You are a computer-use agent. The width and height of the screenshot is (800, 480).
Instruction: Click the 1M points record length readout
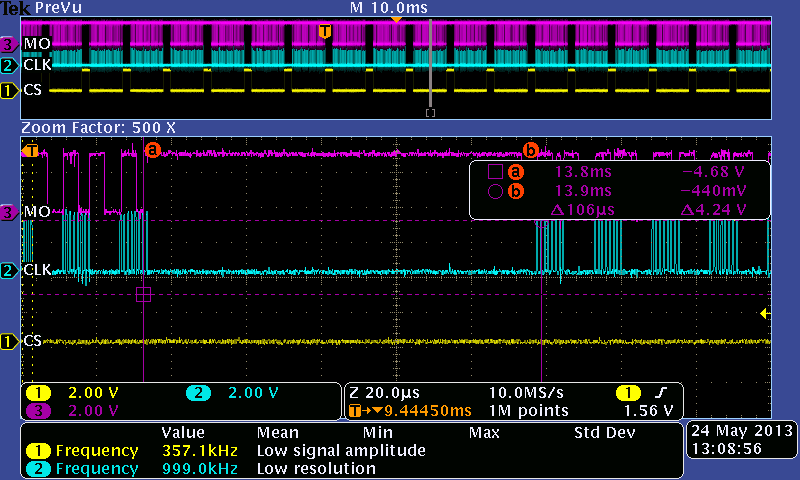tap(529, 411)
